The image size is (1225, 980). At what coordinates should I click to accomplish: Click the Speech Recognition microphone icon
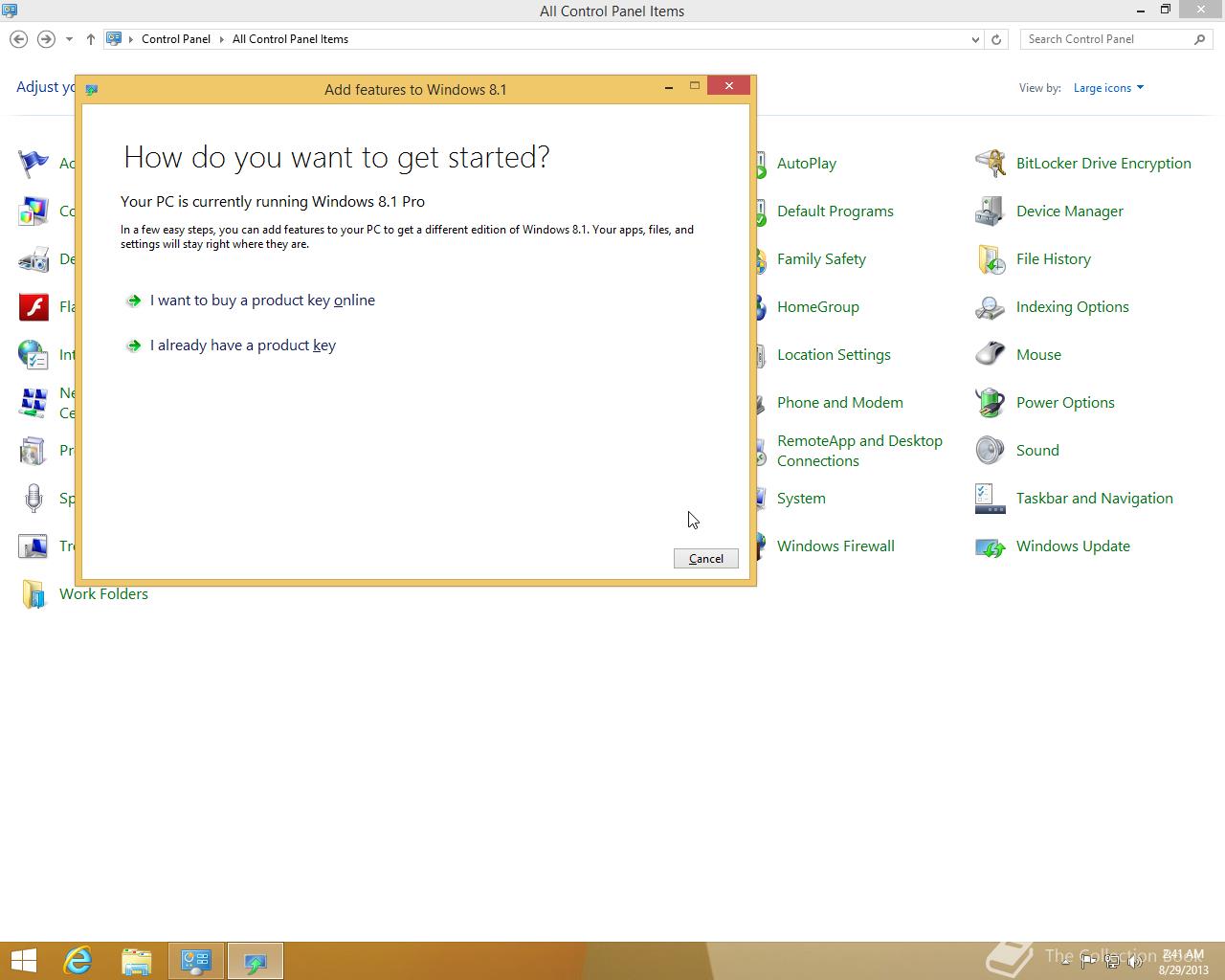pyautogui.click(x=33, y=499)
